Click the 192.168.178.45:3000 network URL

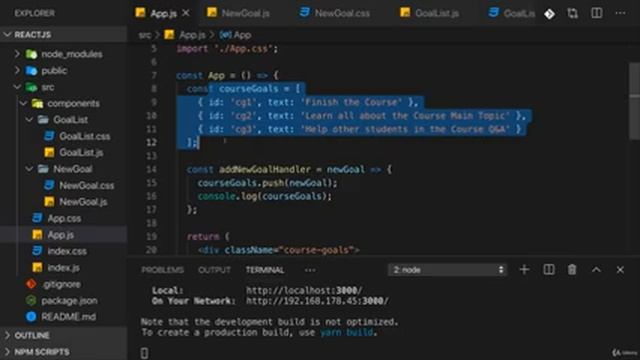[x=317, y=301]
